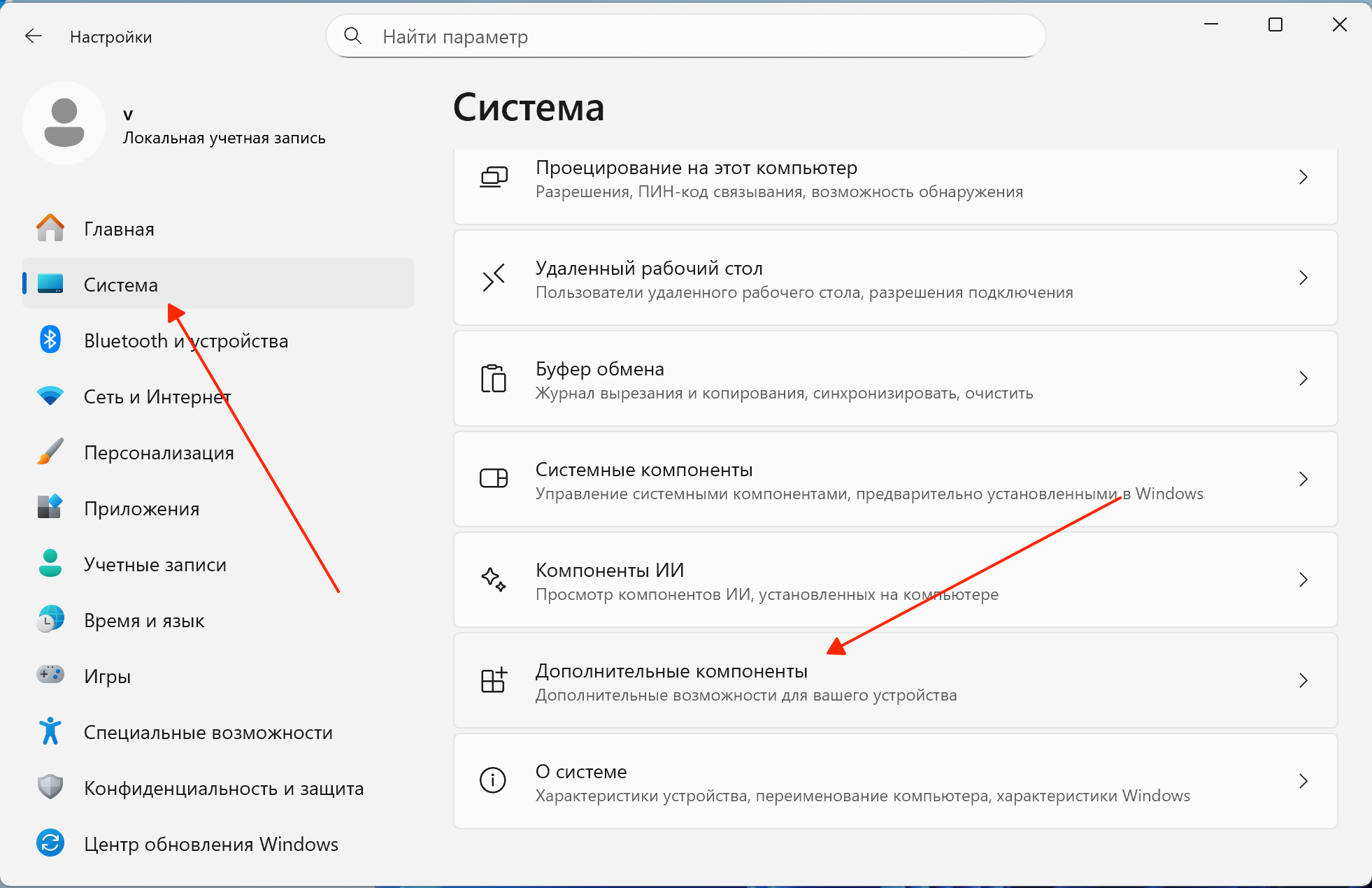Click the Удаленный рабочий стол icon

click(x=494, y=278)
